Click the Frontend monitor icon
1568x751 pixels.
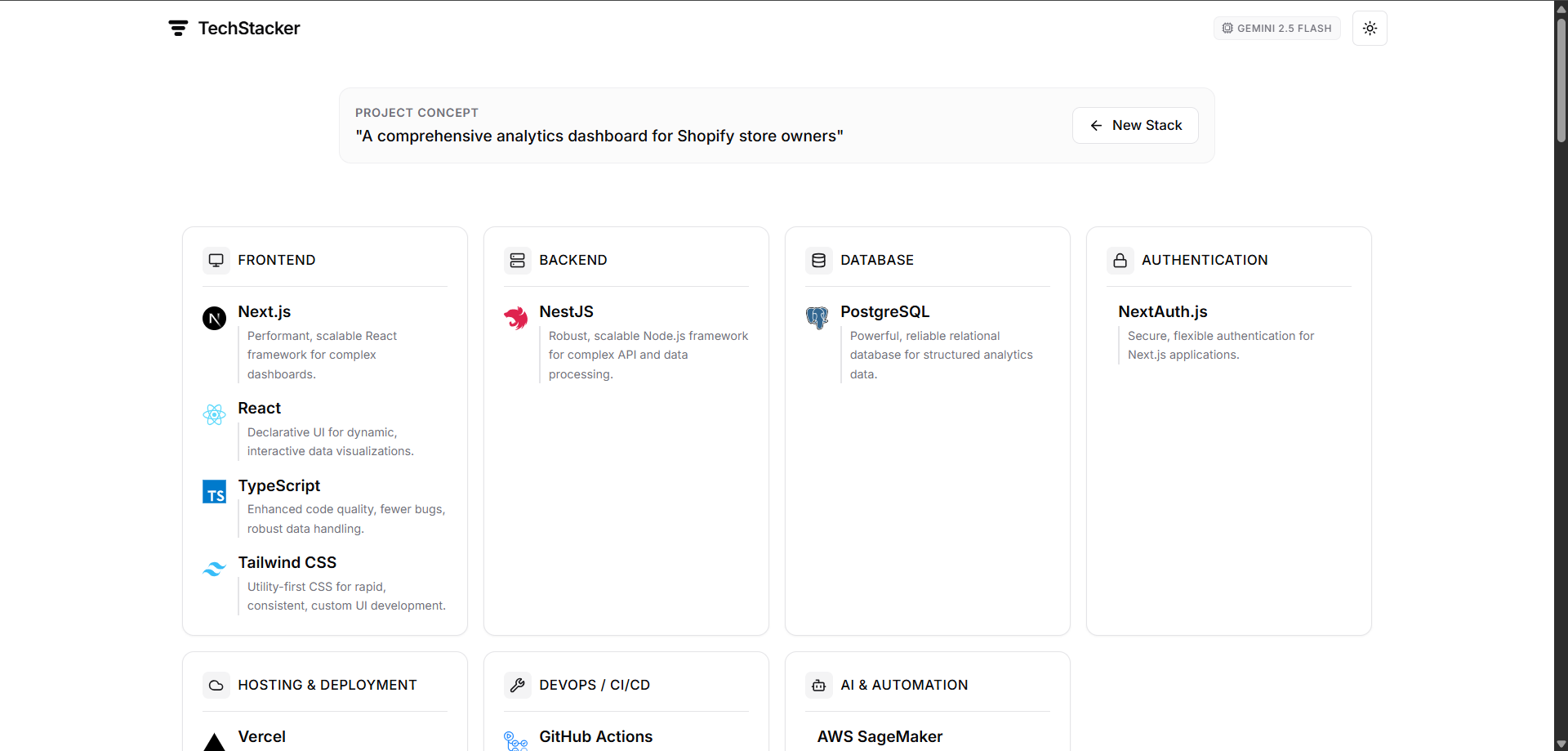point(215,260)
